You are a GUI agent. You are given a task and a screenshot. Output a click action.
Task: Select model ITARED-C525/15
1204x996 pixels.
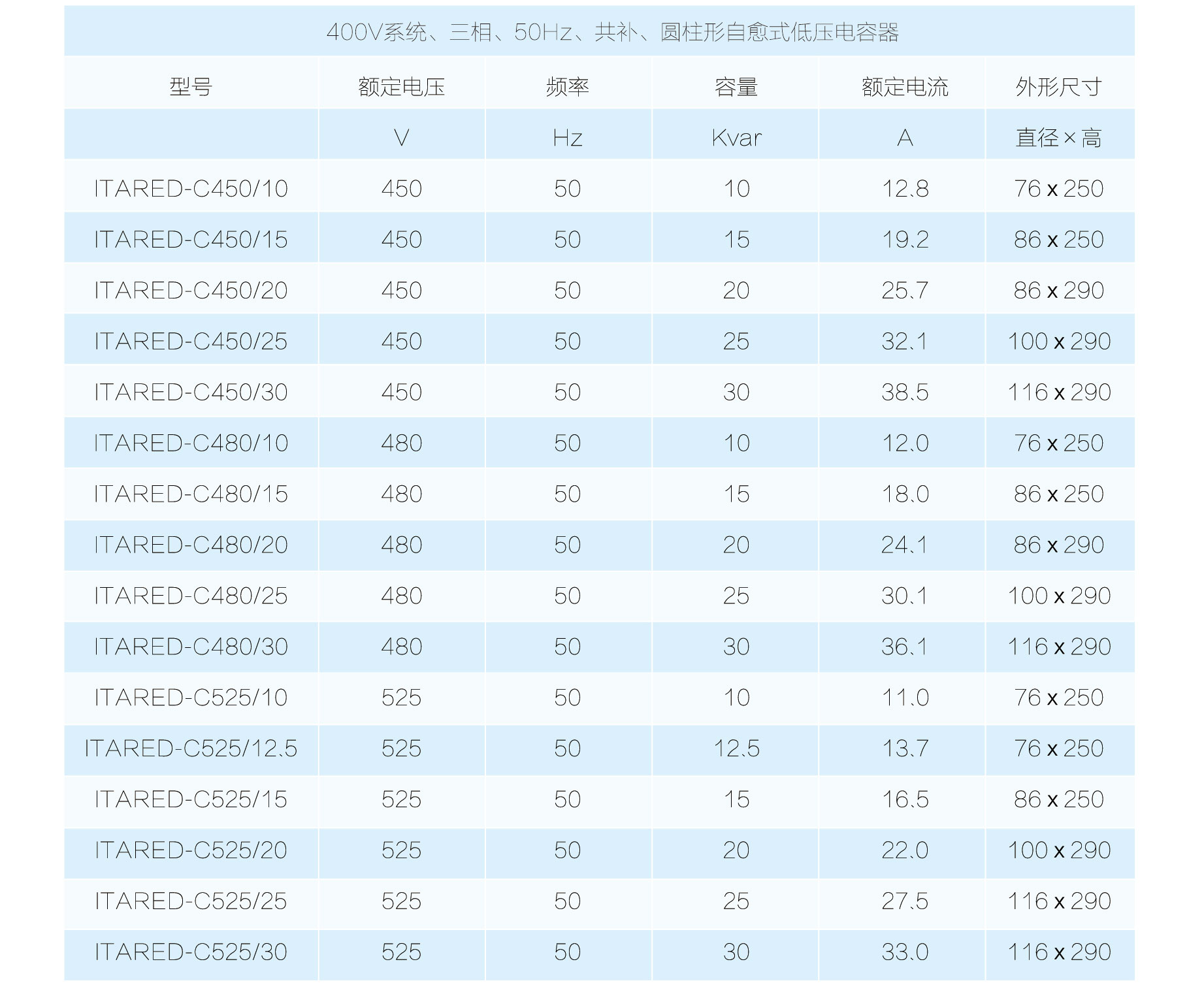tap(191, 800)
